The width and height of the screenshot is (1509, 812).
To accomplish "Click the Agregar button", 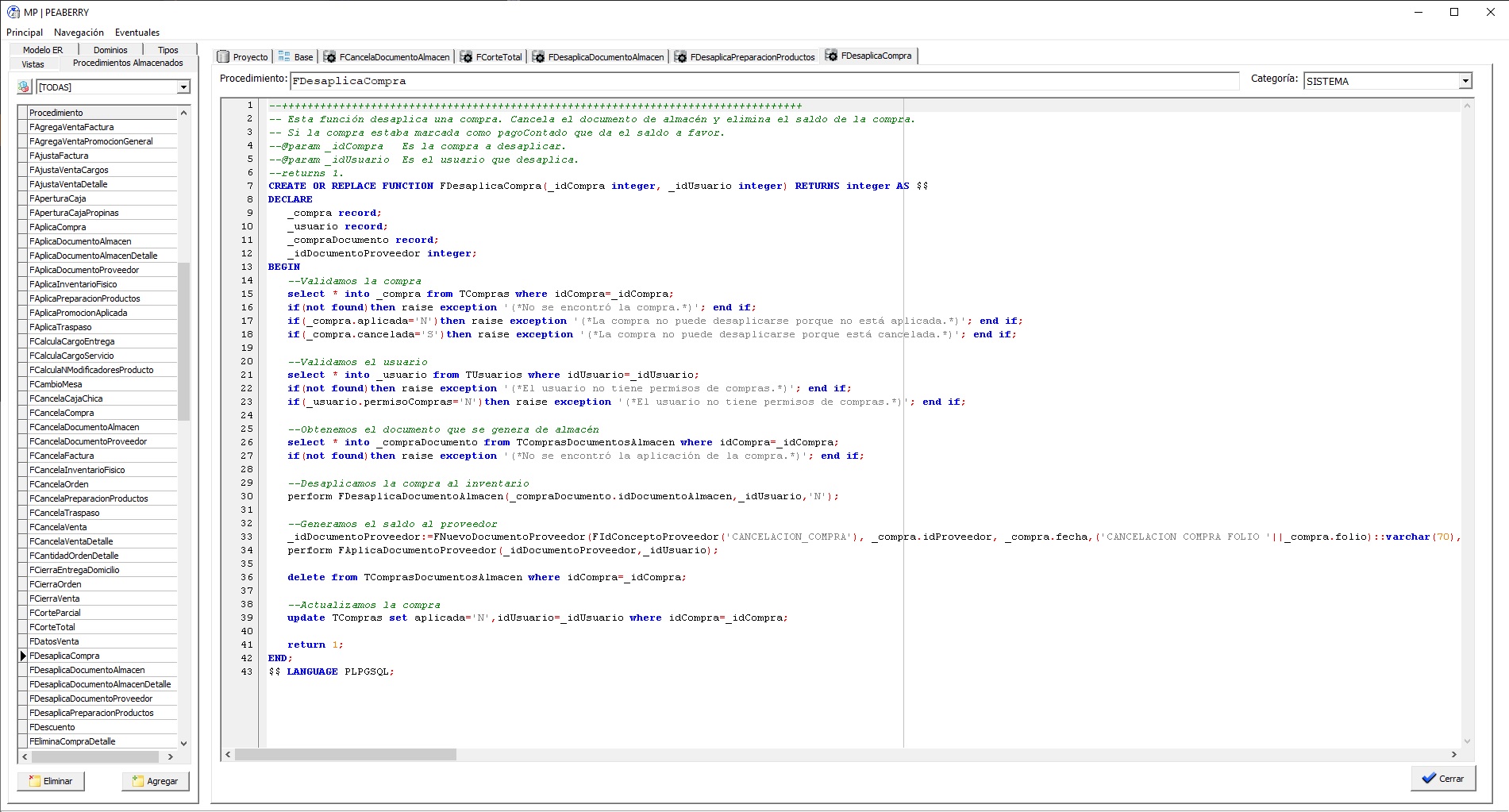I will pyautogui.click(x=156, y=781).
